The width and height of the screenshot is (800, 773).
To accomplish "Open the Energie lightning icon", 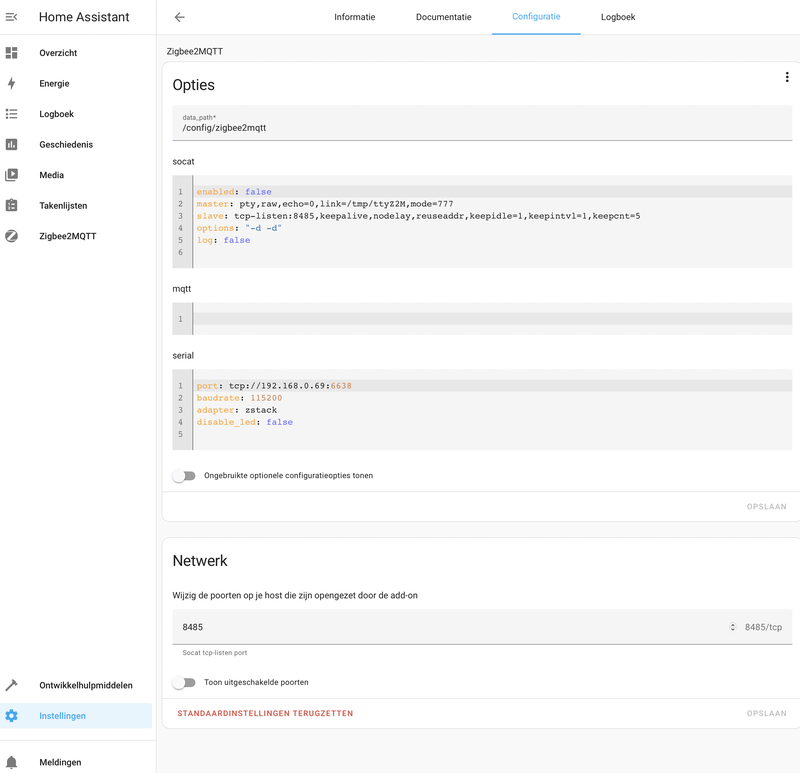I will [x=12, y=84].
